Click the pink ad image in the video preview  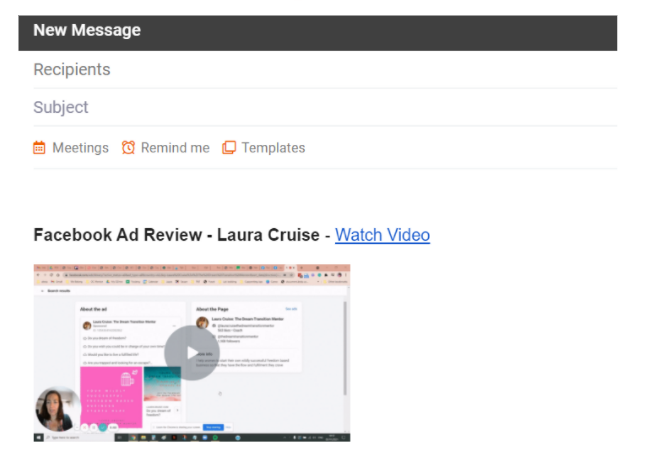pyautogui.click(x=111, y=396)
